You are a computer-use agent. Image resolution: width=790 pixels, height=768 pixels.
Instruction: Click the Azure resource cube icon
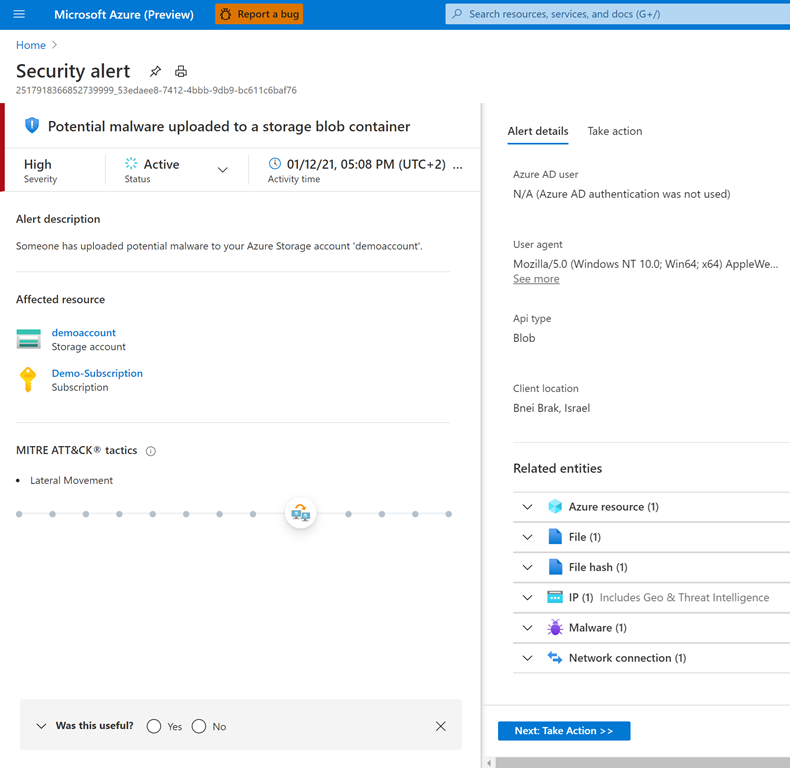pos(555,506)
